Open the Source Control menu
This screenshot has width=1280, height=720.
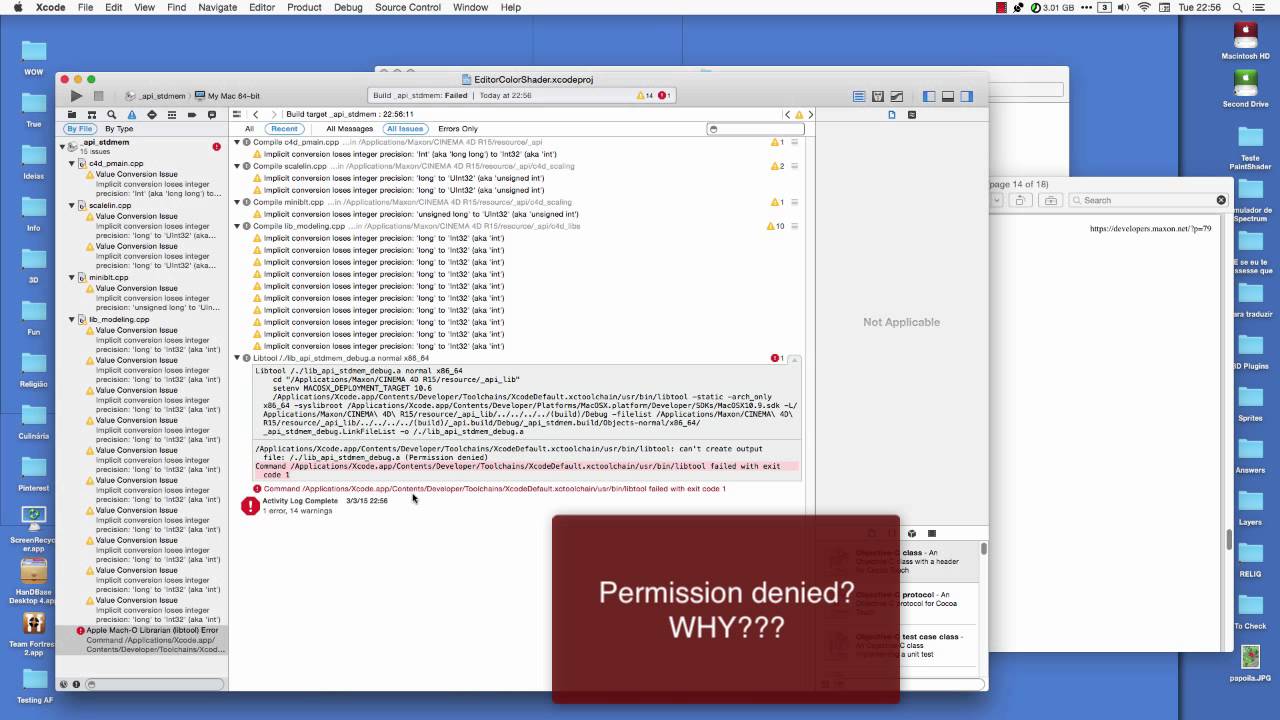click(x=408, y=7)
